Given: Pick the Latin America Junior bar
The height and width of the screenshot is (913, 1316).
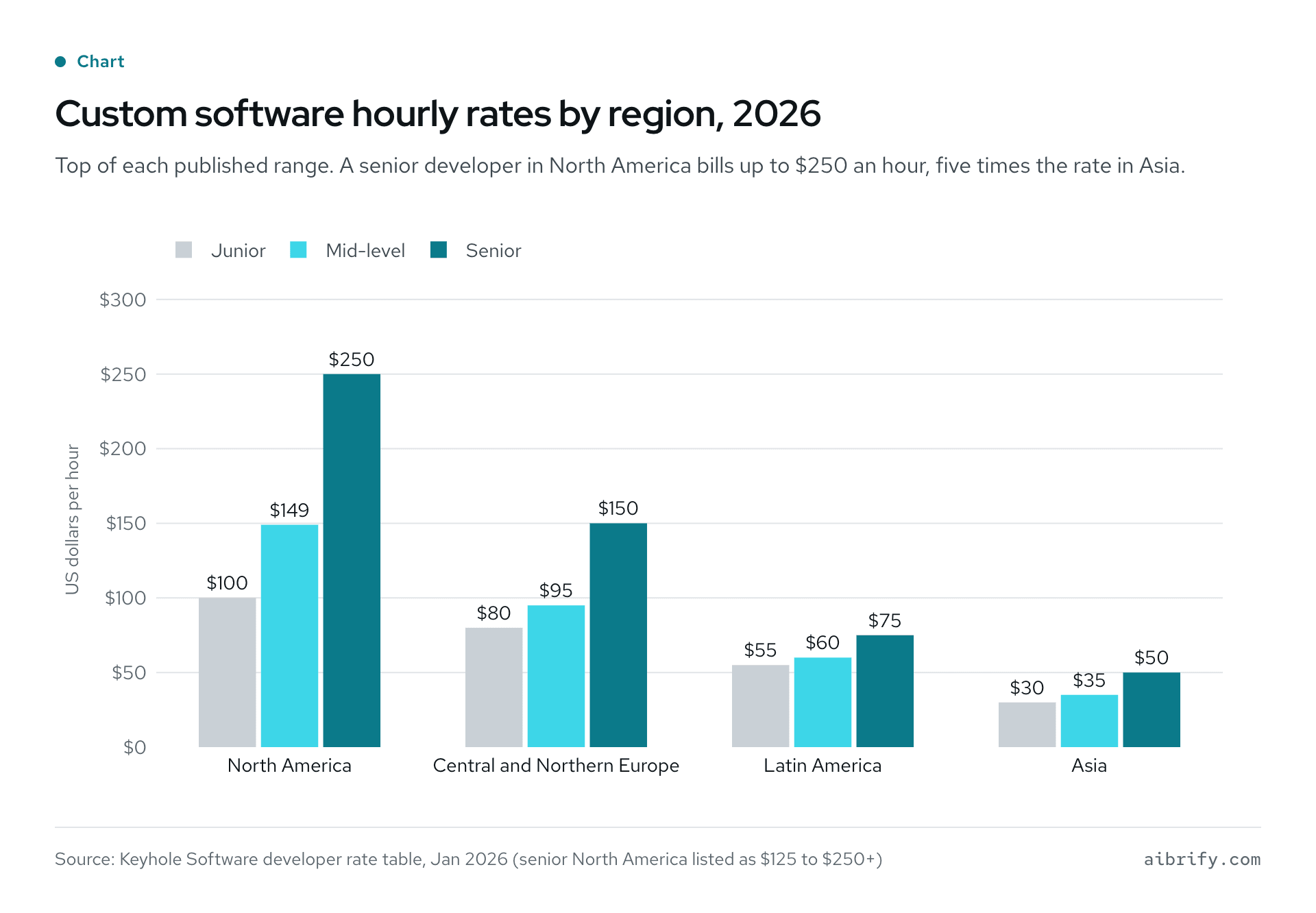Looking at the screenshot, I should point(761,706).
